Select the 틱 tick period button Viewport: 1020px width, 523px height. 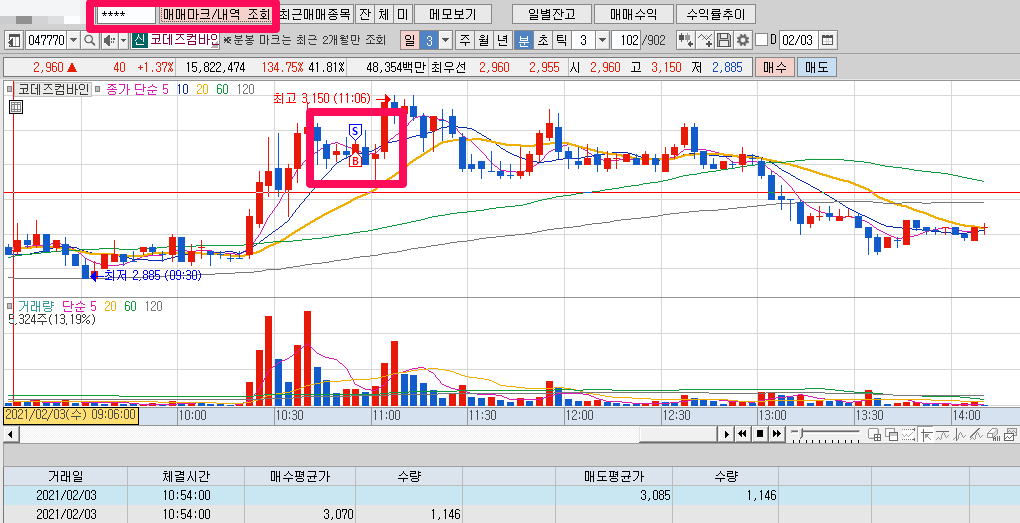pos(561,40)
